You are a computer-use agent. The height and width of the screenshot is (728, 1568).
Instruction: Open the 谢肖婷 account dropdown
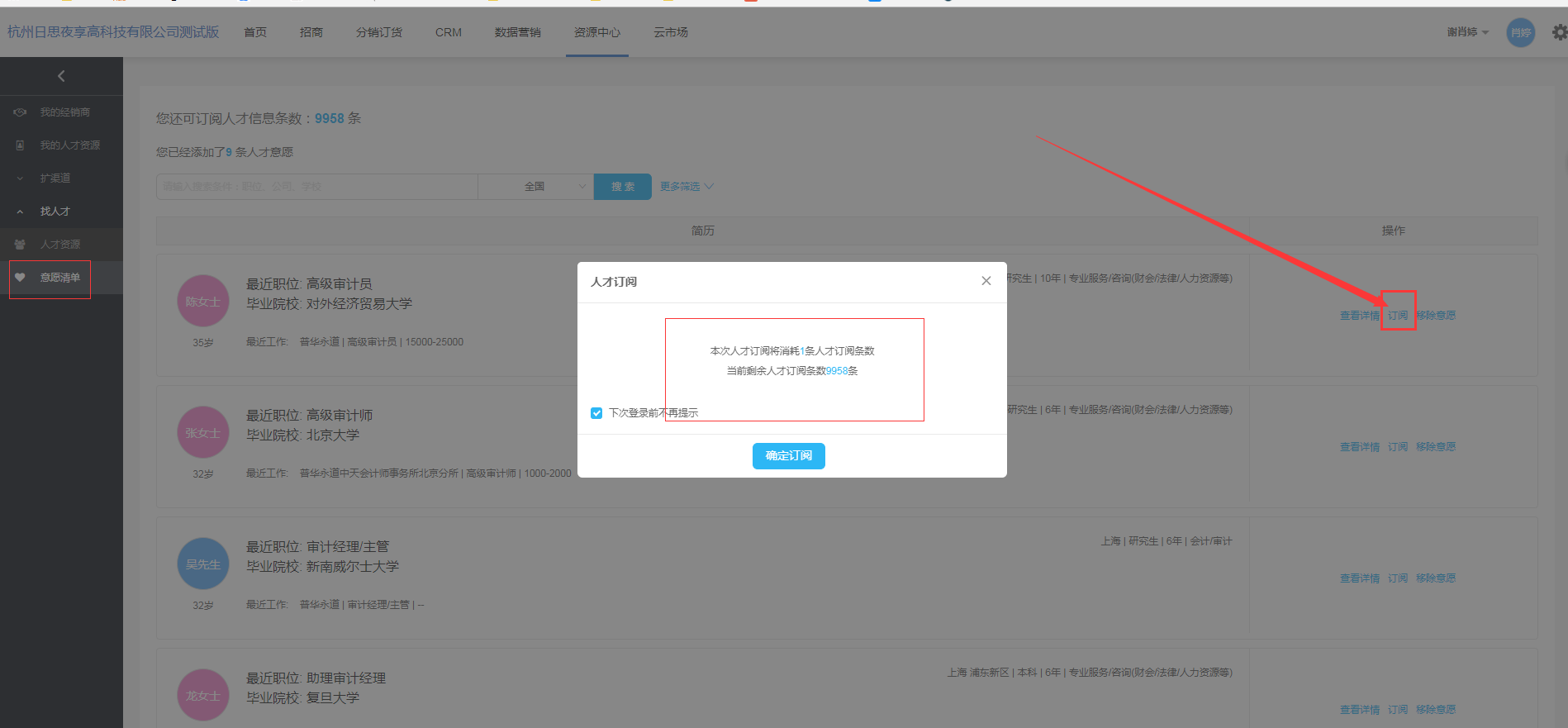click(1467, 32)
